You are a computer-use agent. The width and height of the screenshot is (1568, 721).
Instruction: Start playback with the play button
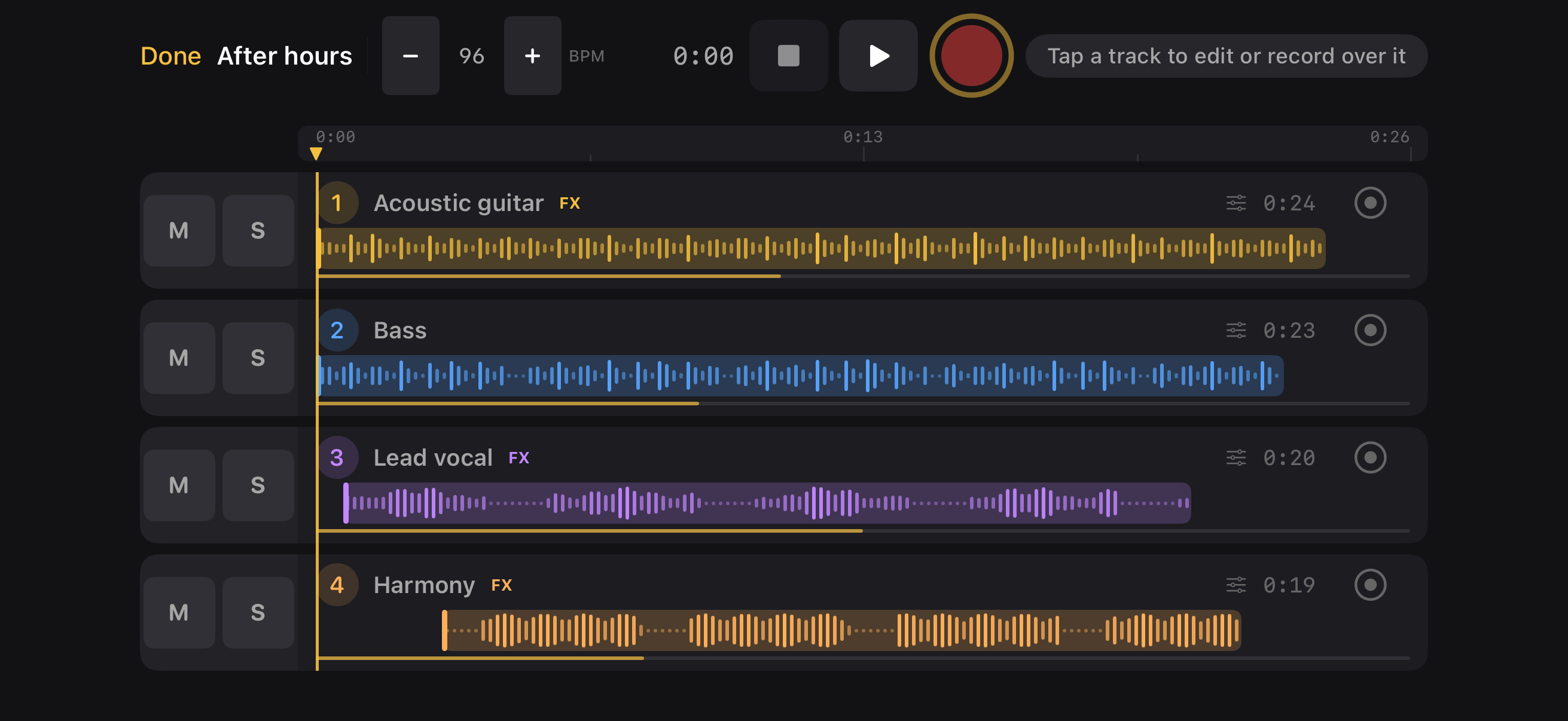(x=878, y=56)
